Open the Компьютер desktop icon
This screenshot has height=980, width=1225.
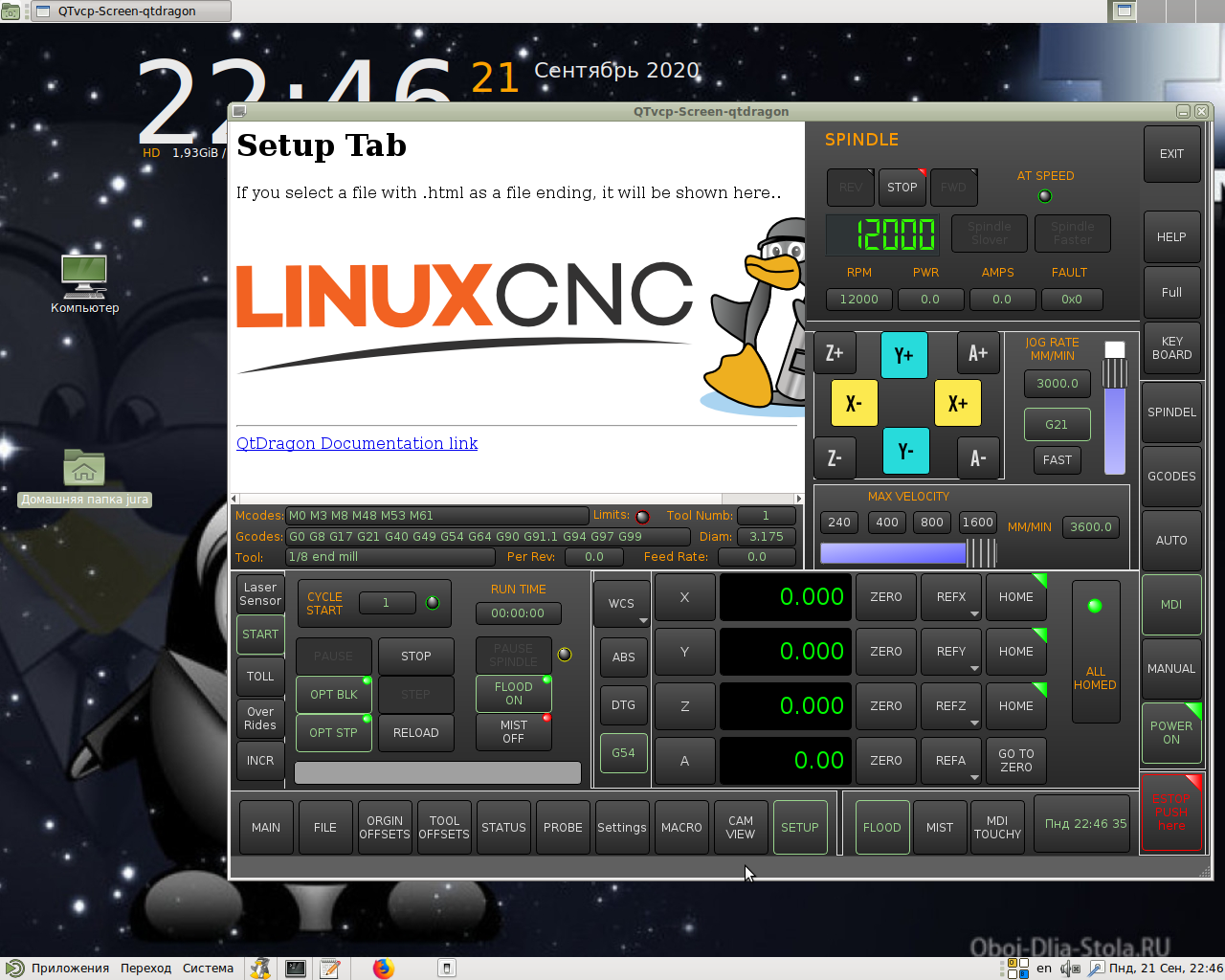tap(84, 283)
